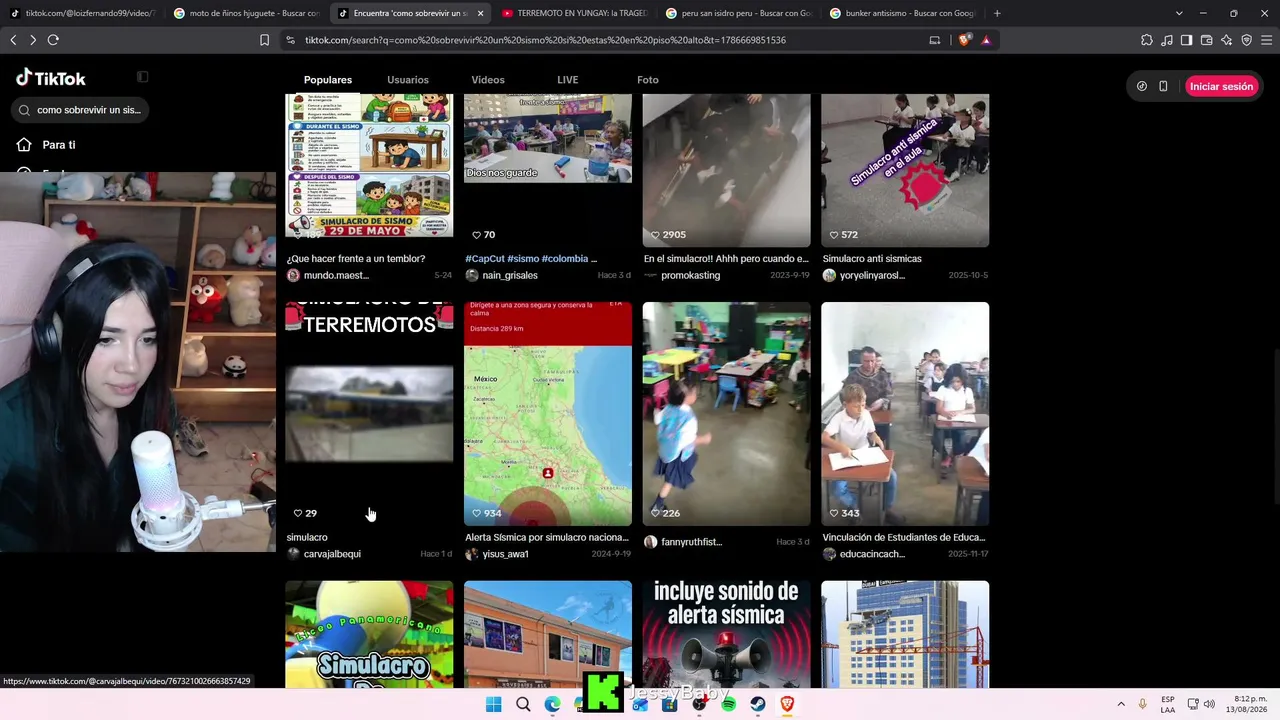Click 'Simulacro anti sismicas' caption text
Screen dimensions: 1280x720
[872, 259]
